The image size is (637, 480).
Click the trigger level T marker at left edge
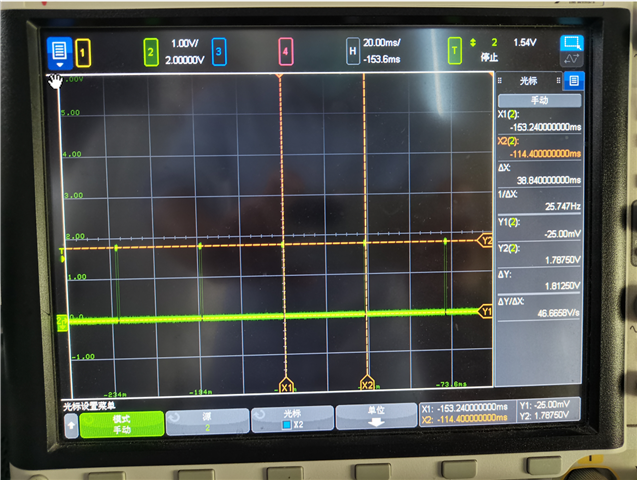tap(62, 255)
